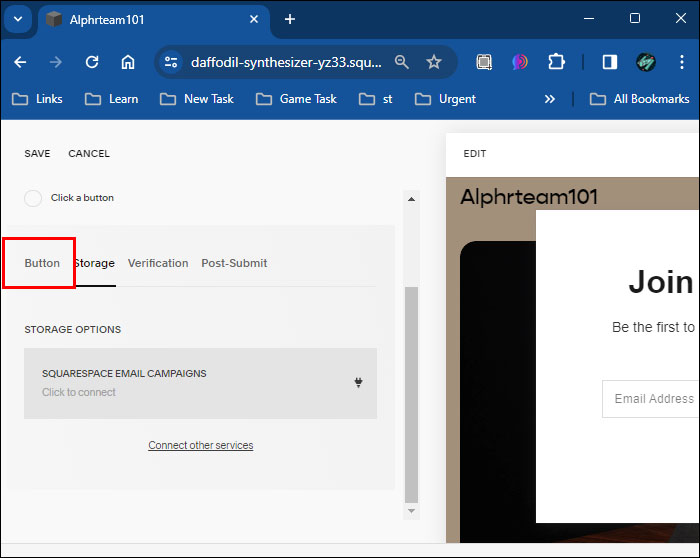Viewport: 700px width, 558px height.
Task: Switch to the Post-Submit tab
Action: [234, 263]
